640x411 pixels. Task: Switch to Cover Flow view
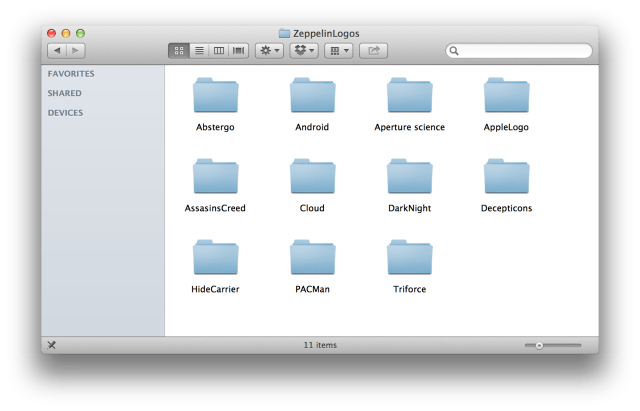coord(238,51)
